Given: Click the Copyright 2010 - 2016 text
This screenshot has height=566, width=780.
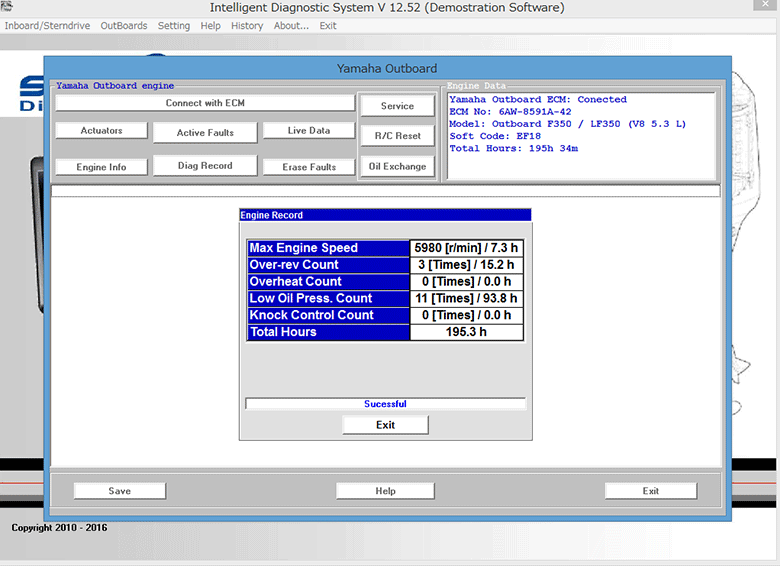Looking at the screenshot, I should (59, 528).
